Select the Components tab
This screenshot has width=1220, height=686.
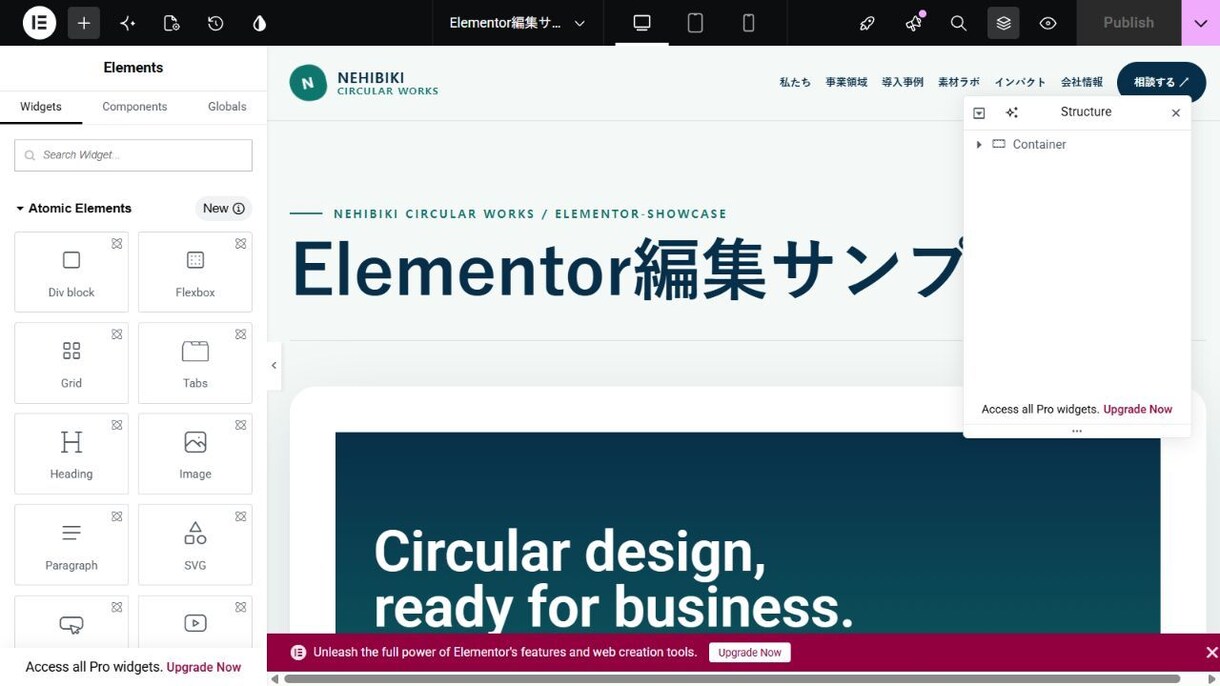[134, 106]
